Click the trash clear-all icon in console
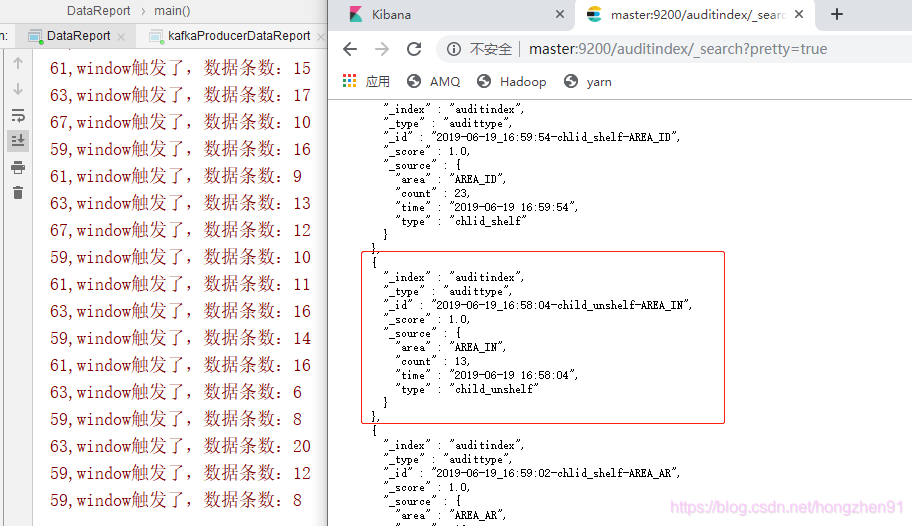 coord(18,193)
